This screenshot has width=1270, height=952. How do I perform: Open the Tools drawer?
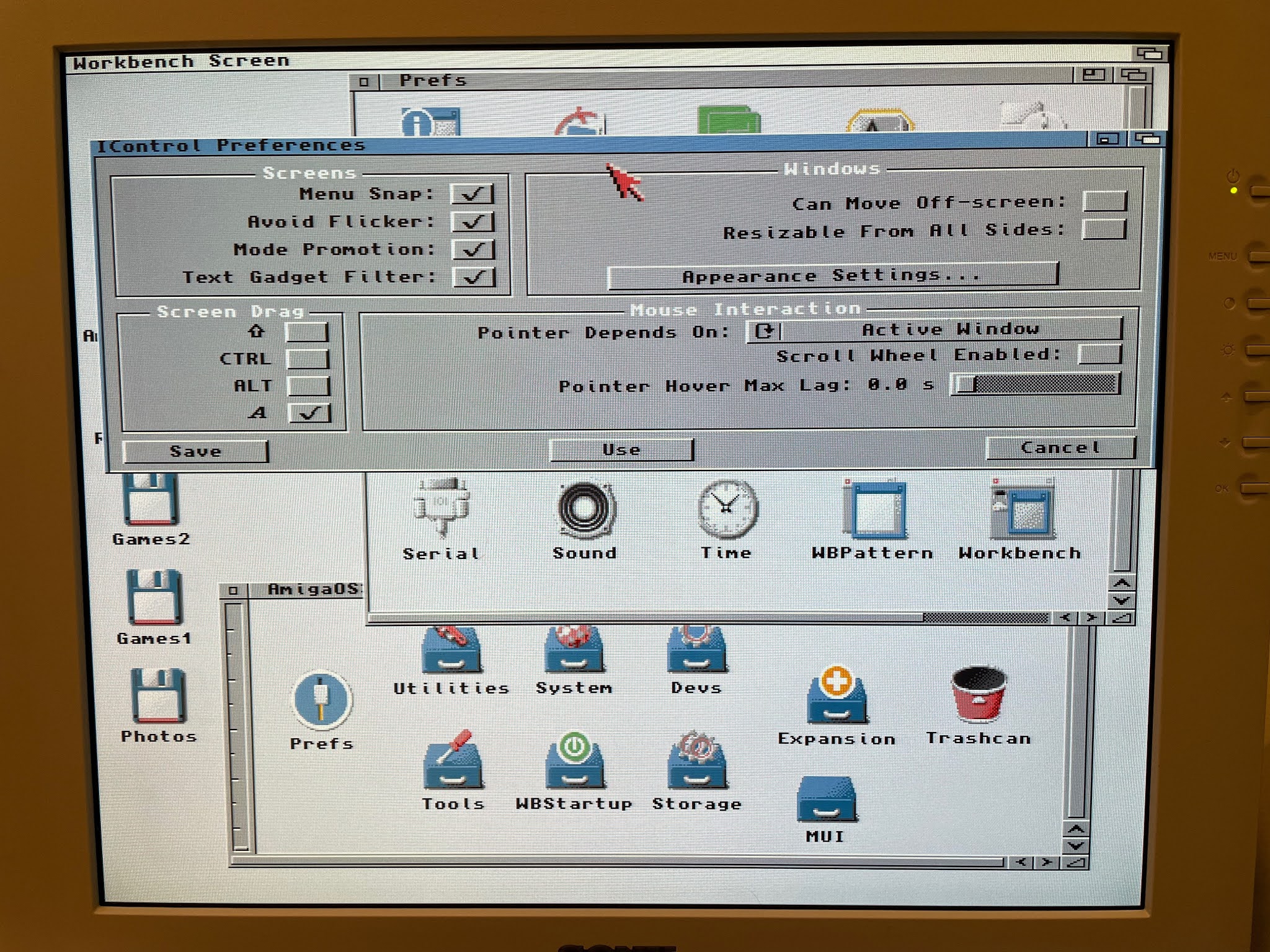click(x=453, y=760)
